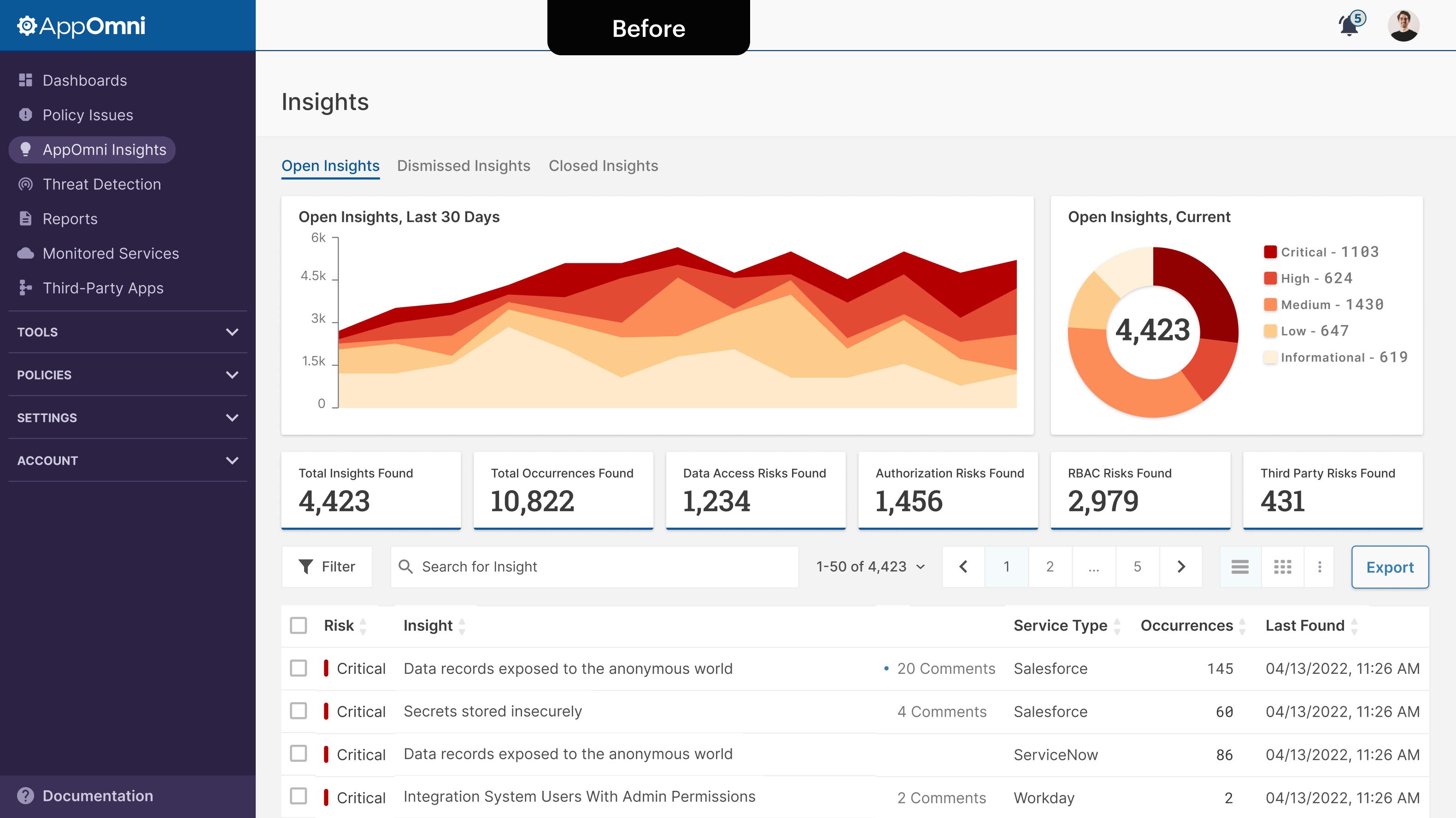The width and height of the screenshot is (1456, 818).
Task: Switch to Closed Insights tab
Action: pos(603,166)
